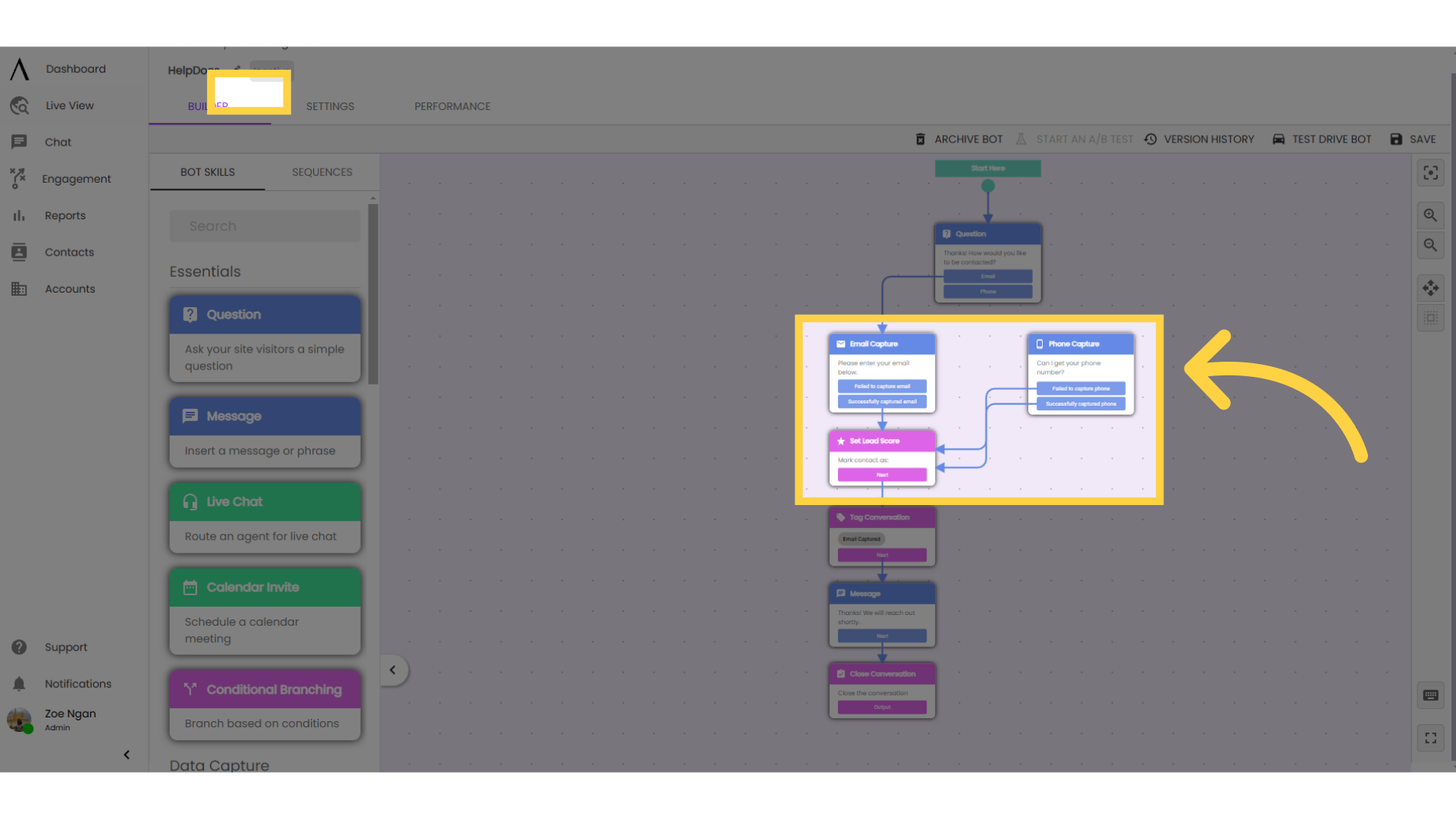The height and width of the screenshot is (819, 1456).
Task: Switch to the BOT SKILLS tab
Action: click(x=208, y=172)
